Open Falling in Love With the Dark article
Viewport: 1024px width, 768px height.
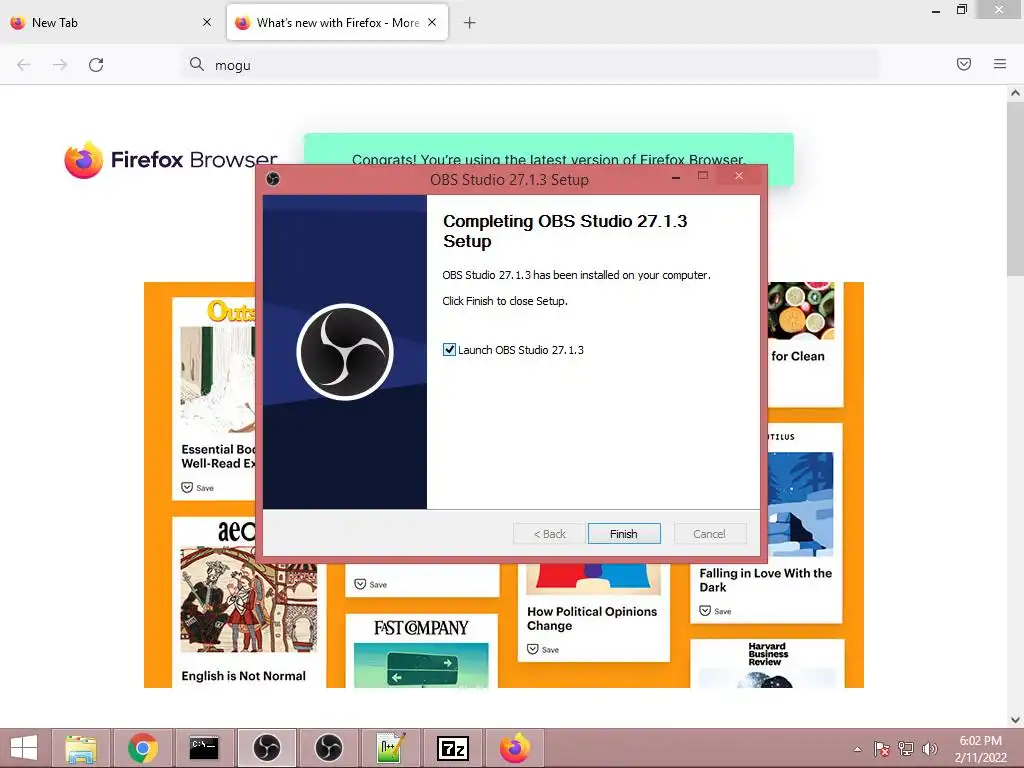[765, 580]
